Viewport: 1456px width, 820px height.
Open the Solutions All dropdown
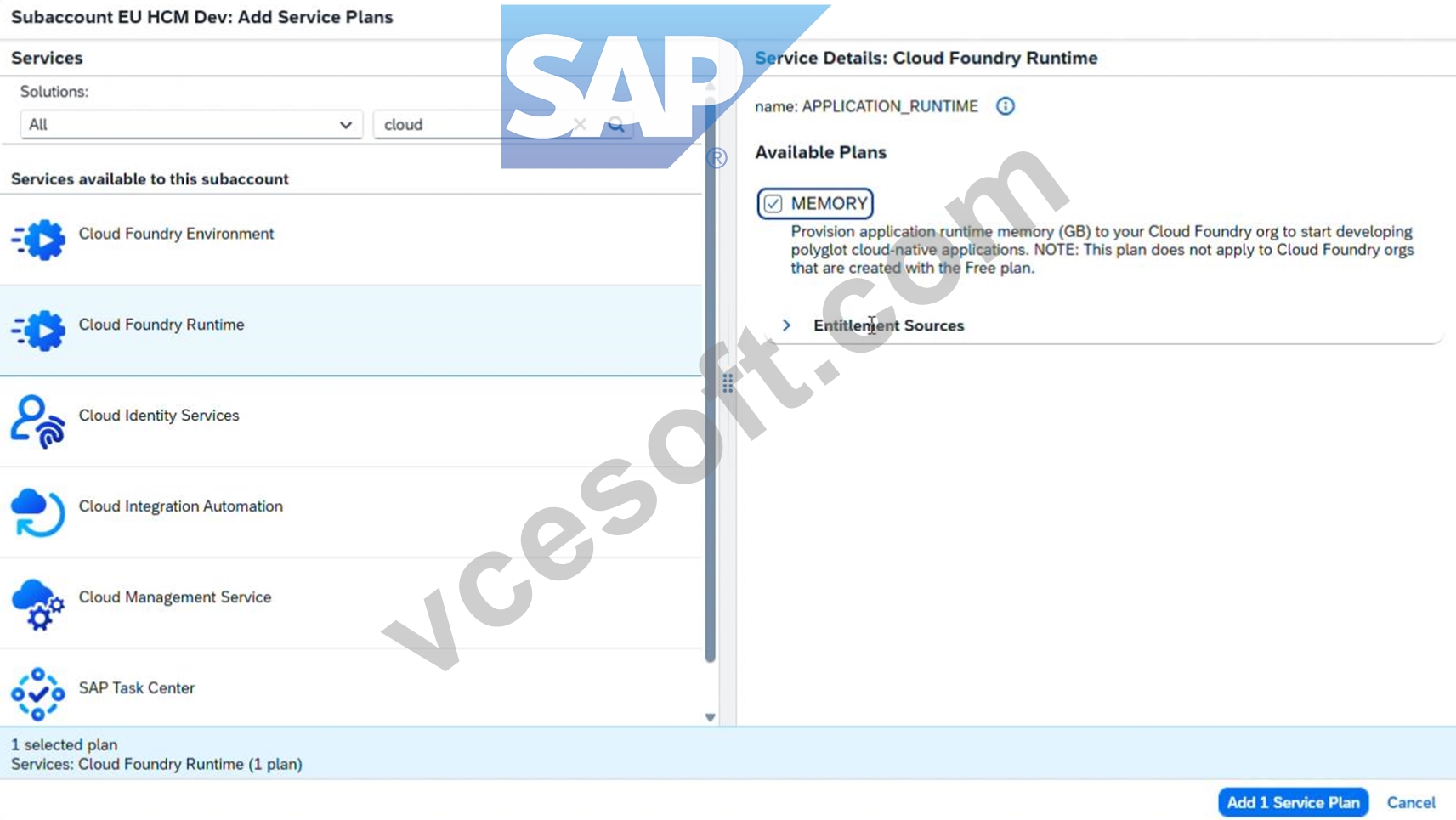point(191,125)
